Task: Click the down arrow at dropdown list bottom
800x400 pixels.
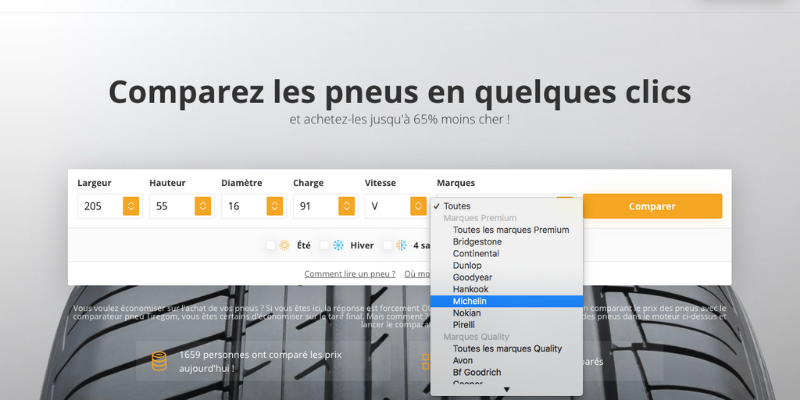Action: pos(506,389)
